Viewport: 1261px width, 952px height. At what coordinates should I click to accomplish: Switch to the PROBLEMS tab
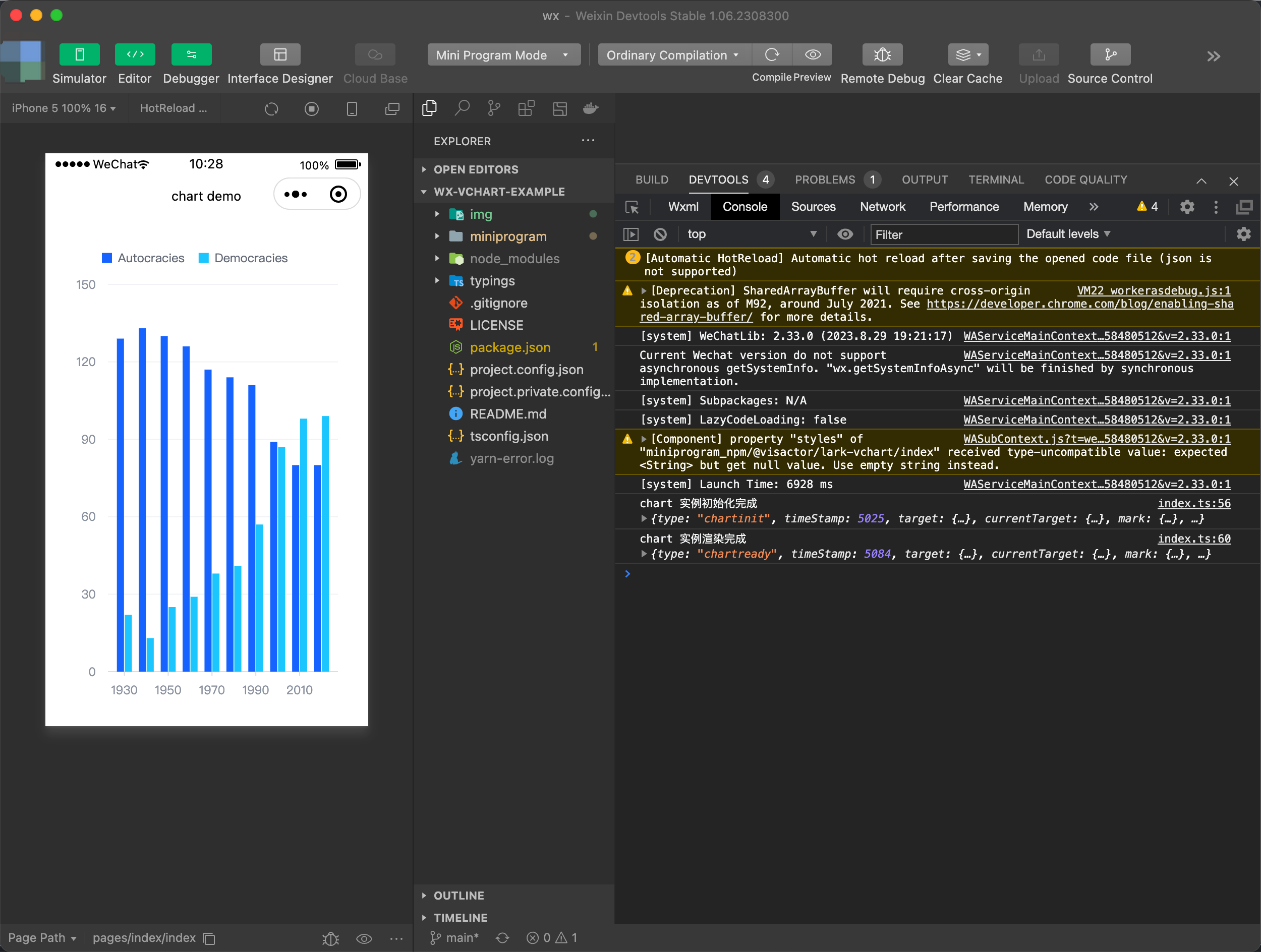click(x=837, y=180)
